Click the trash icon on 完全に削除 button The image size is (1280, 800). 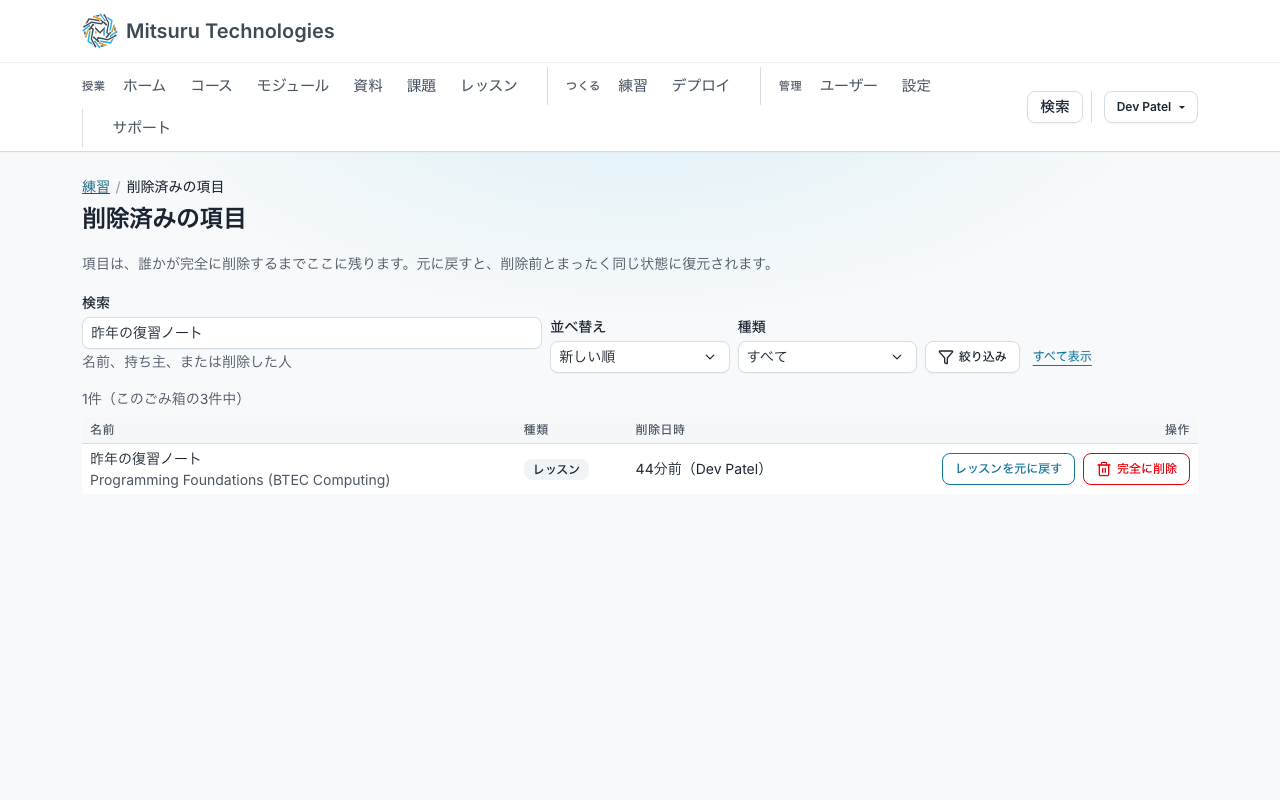pyautogui.click(x=1104, y=469)
